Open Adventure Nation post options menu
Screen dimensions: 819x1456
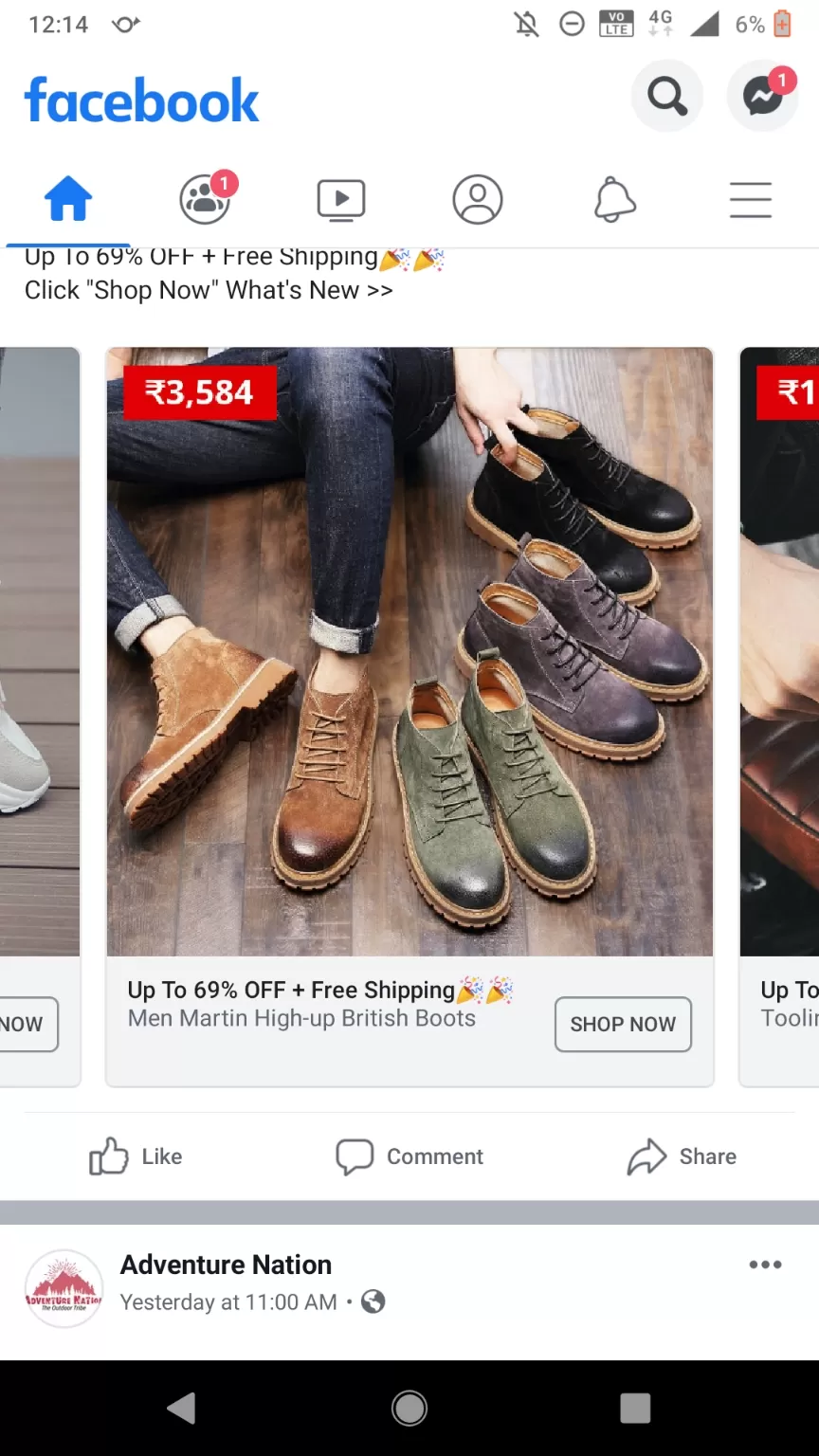click(x=765, y=1265)
